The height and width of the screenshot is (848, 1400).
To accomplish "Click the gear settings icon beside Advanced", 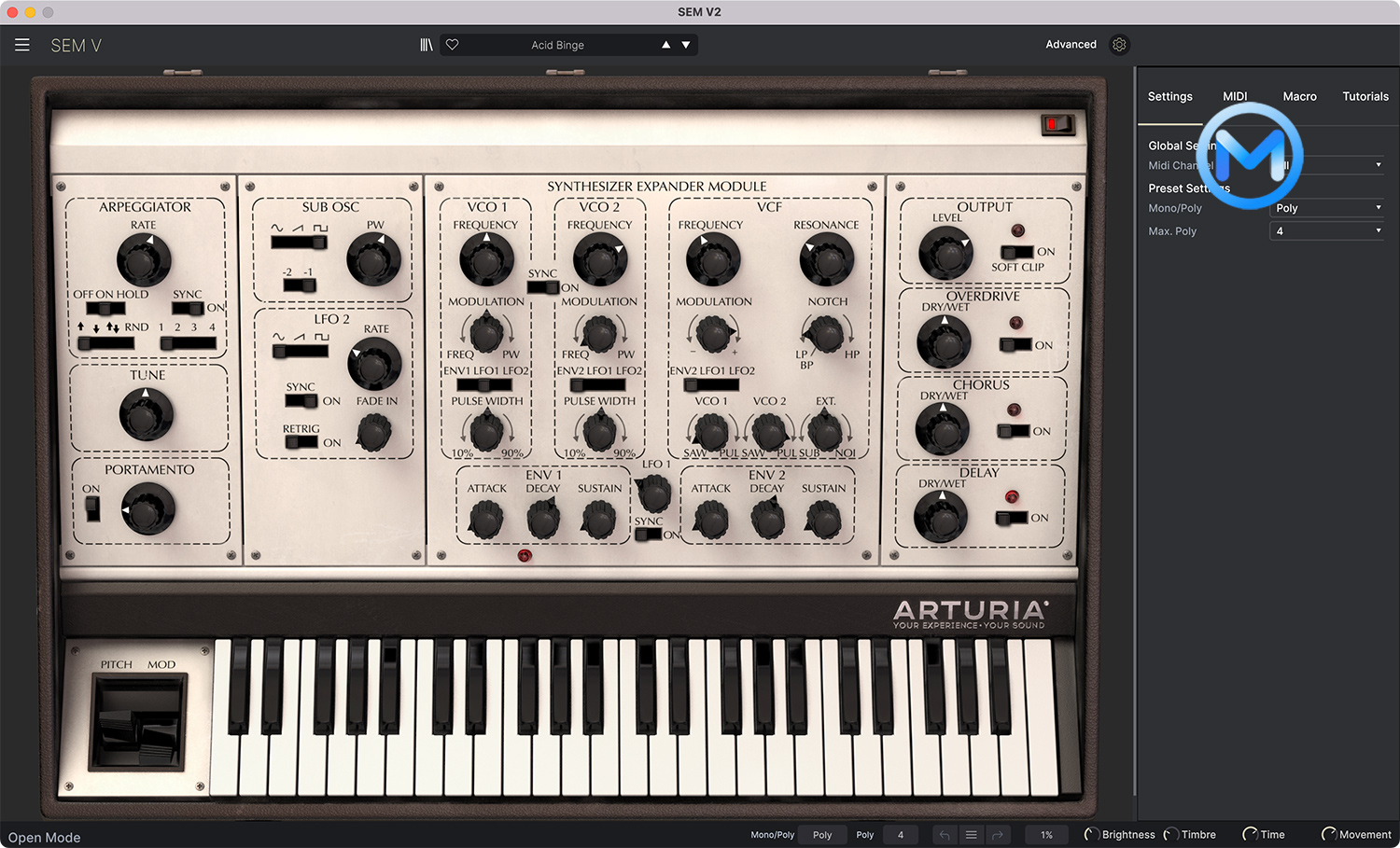I will pos(1119,45).
